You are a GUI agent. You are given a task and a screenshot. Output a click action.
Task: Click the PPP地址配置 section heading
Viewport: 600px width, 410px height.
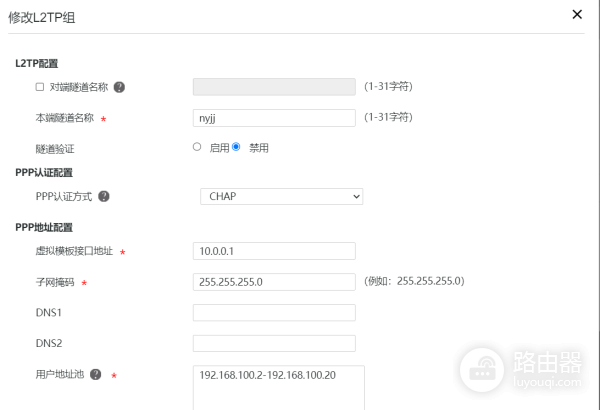coord(43,227)
